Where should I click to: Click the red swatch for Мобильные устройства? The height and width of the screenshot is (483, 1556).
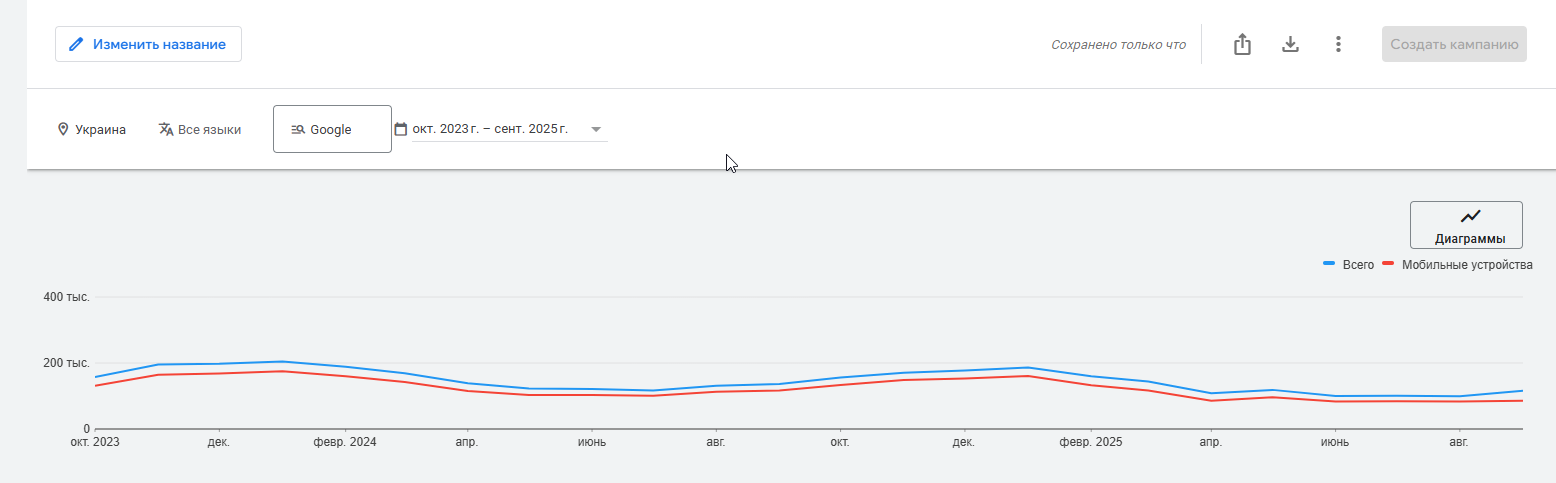(x=1388, y=264)
